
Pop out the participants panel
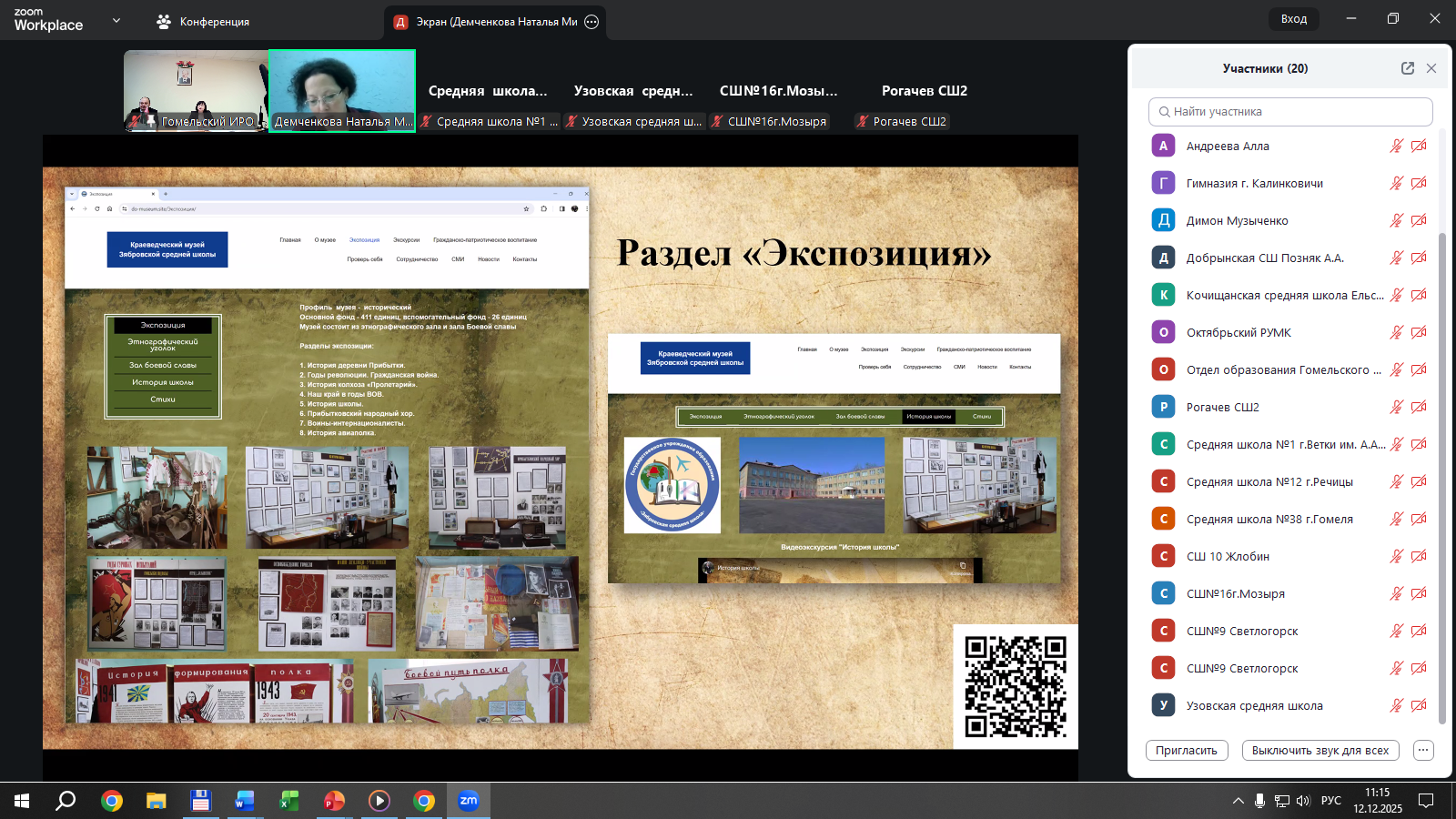[x=1407, y=68]
